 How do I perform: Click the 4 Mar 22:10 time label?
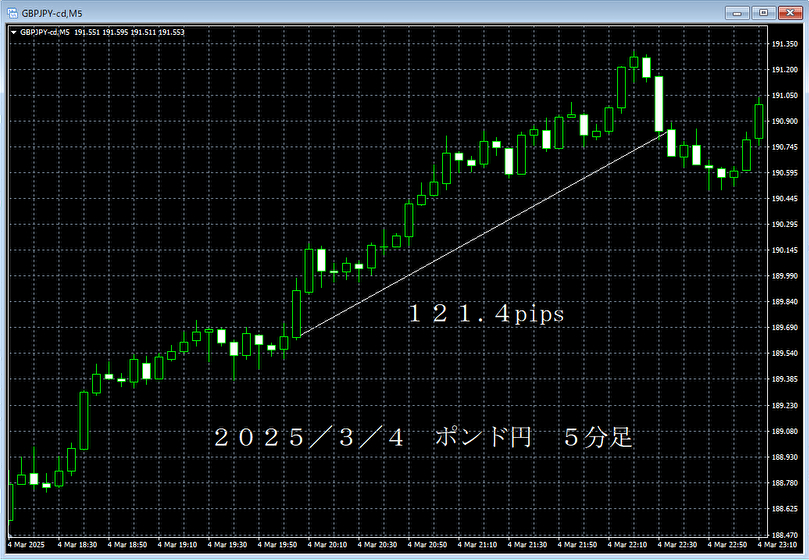[x=627, y=545]
